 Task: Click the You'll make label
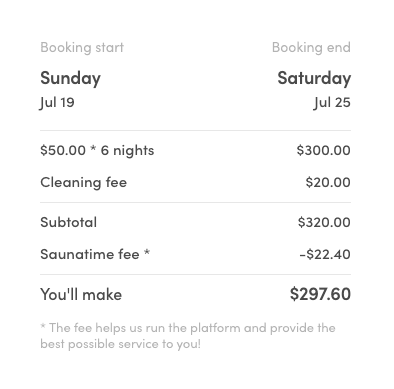click(81, 295)
